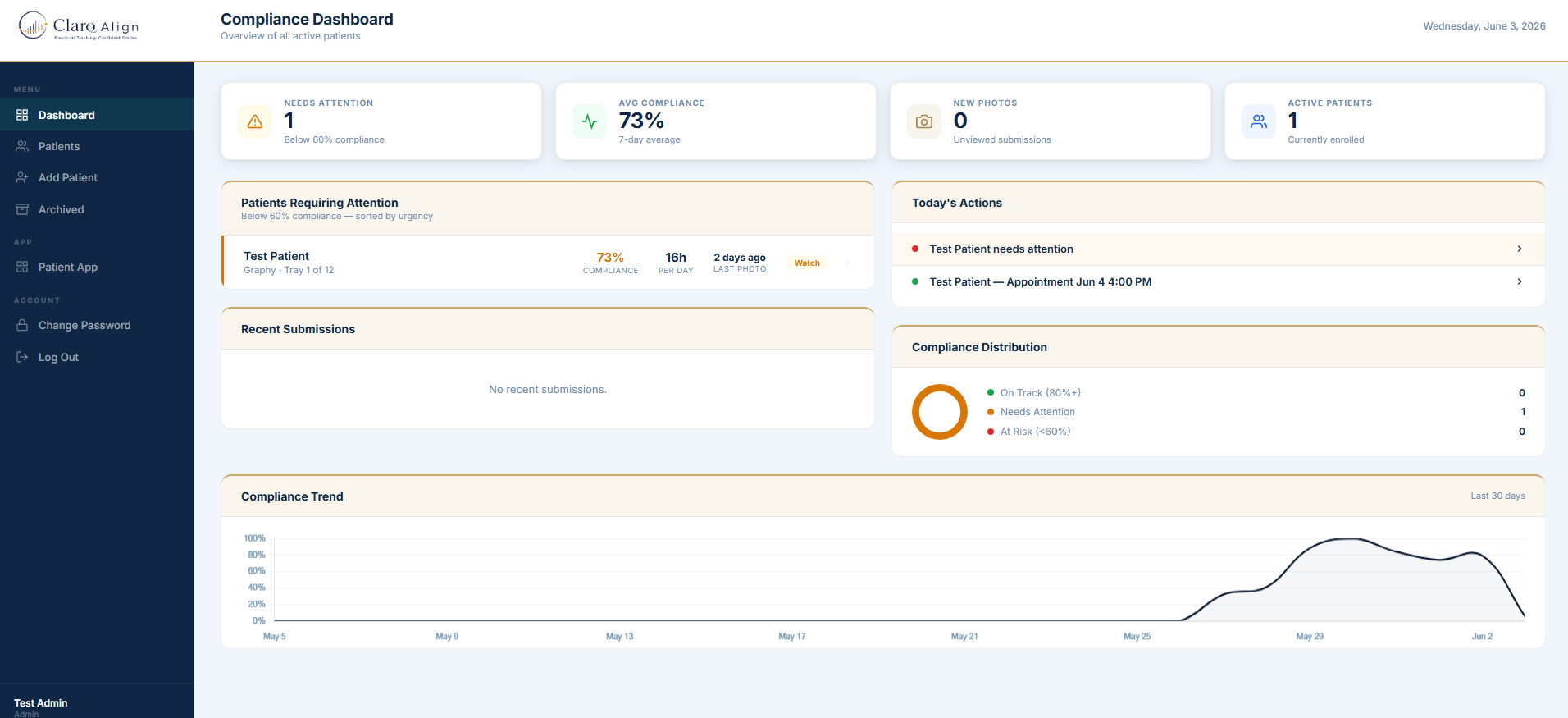Select Change Password in sidebar

(97, 325)
